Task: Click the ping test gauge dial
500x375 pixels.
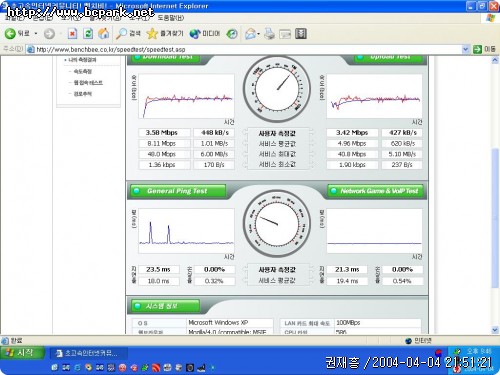Action: pyautogui.click(x=277, y=224)
